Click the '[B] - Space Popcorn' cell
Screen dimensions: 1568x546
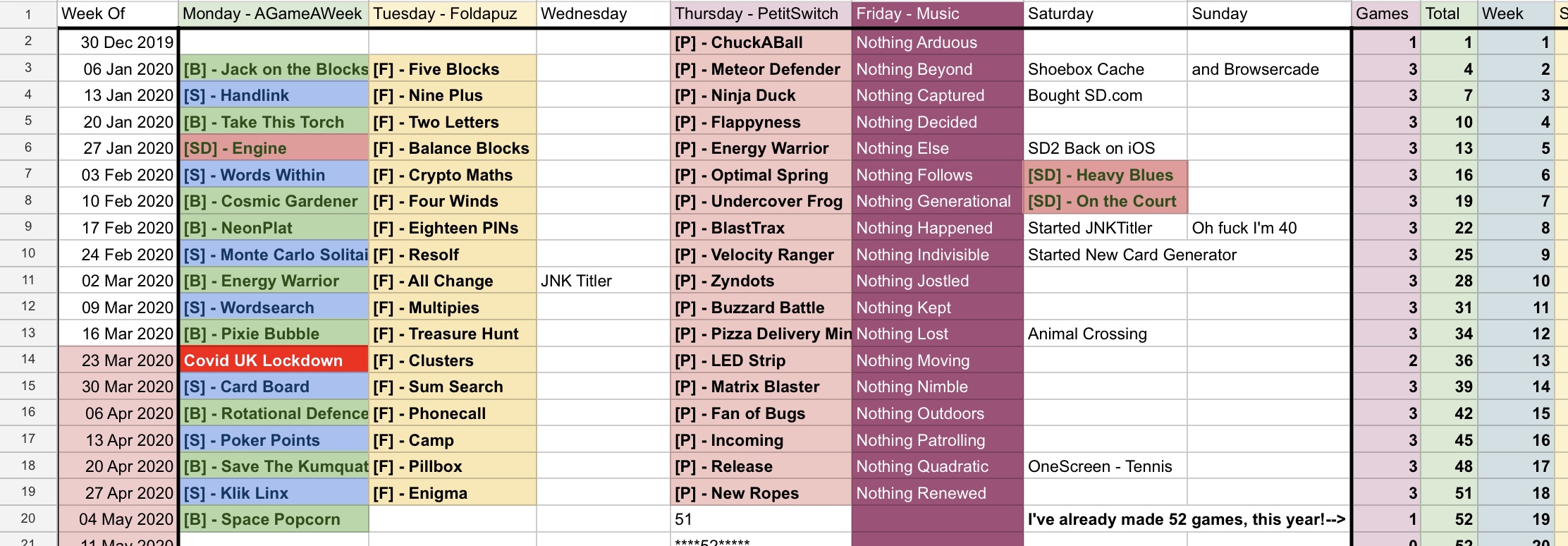point(274,519)
